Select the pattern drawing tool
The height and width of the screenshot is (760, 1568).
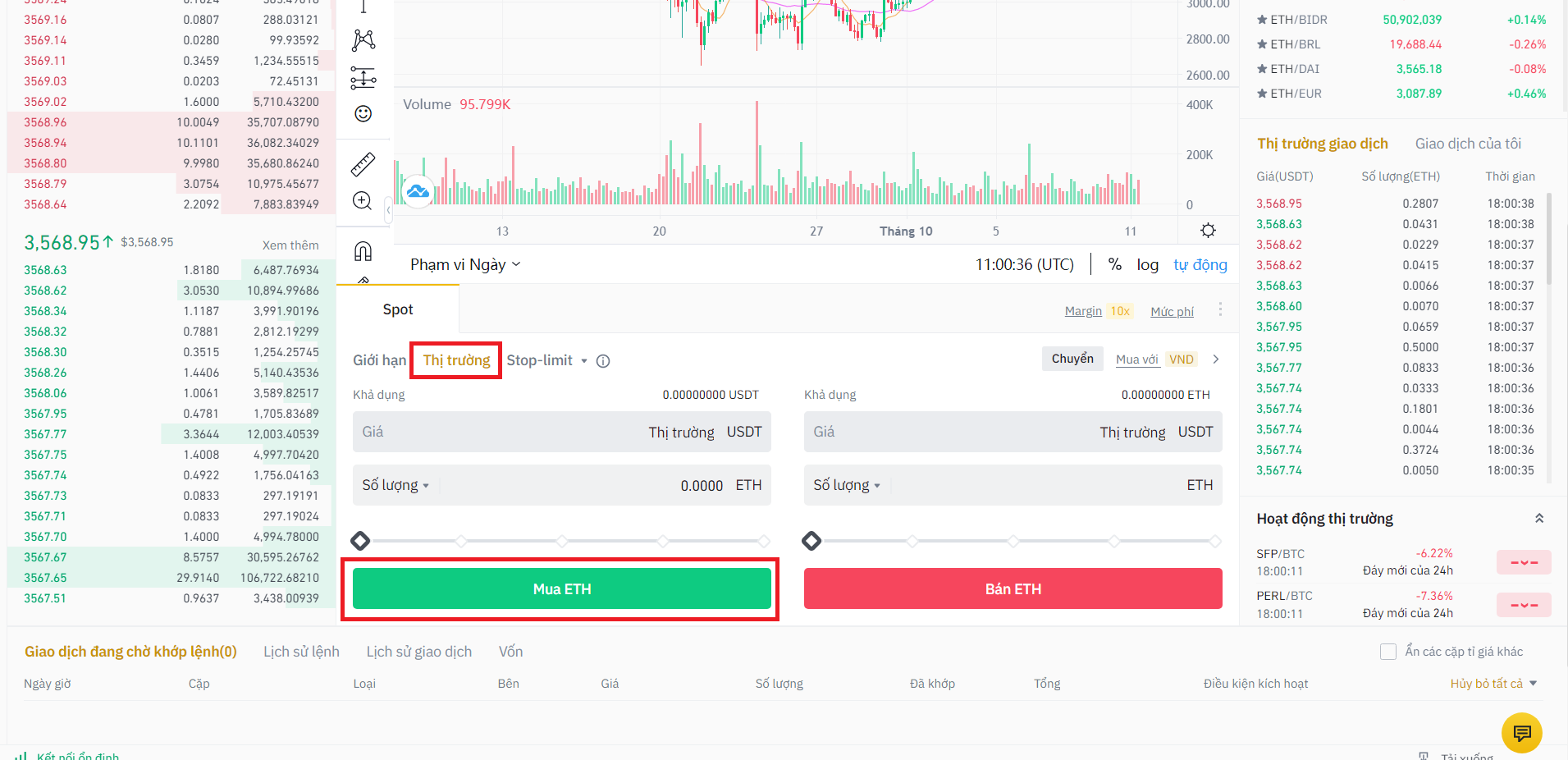(363, 39)
